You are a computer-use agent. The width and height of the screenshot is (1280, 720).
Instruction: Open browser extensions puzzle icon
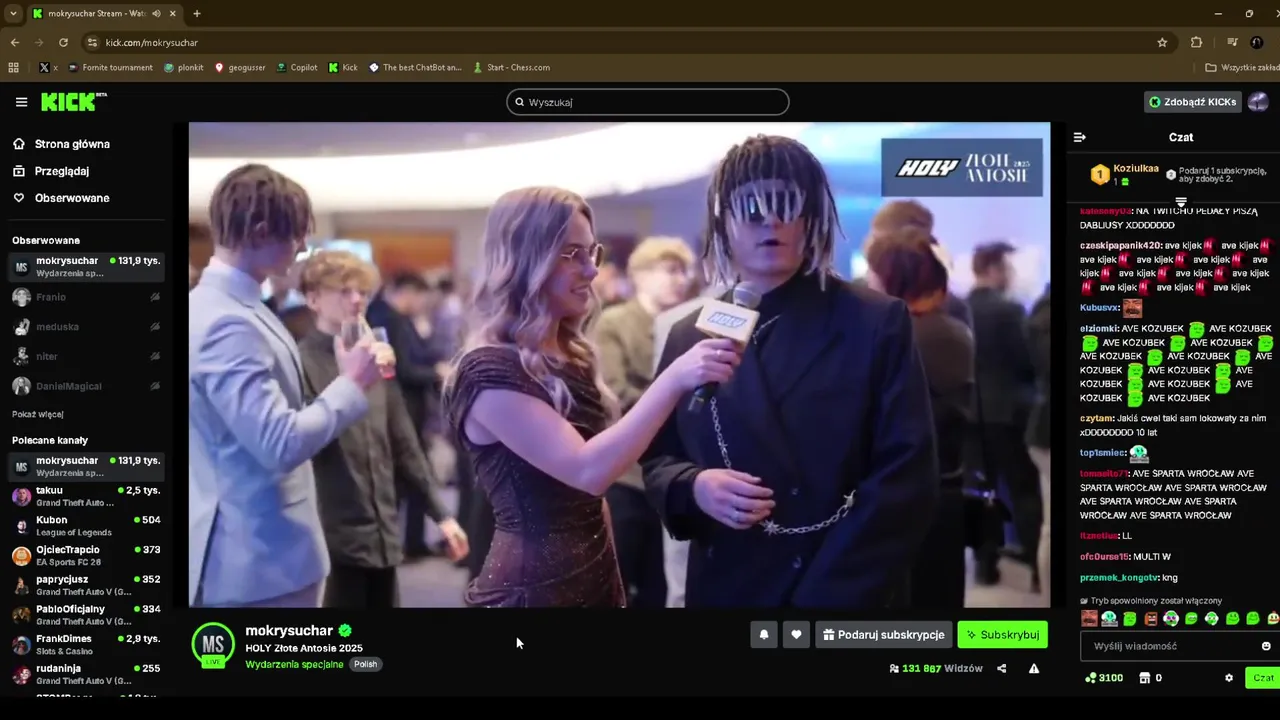tap(1196, 42)
